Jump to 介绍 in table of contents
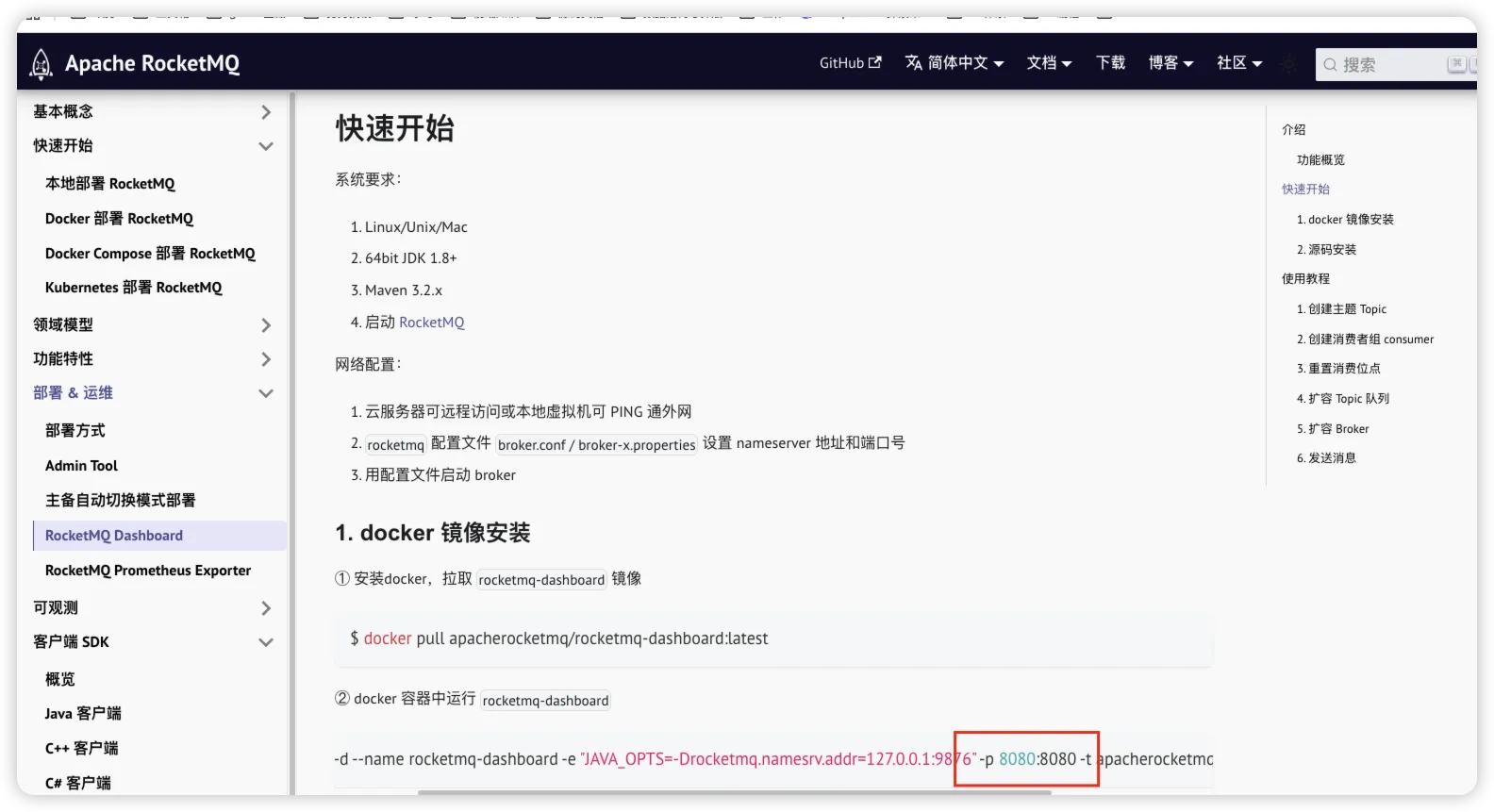This screenshot has width=1494, height=812. tap(1293, 130)
